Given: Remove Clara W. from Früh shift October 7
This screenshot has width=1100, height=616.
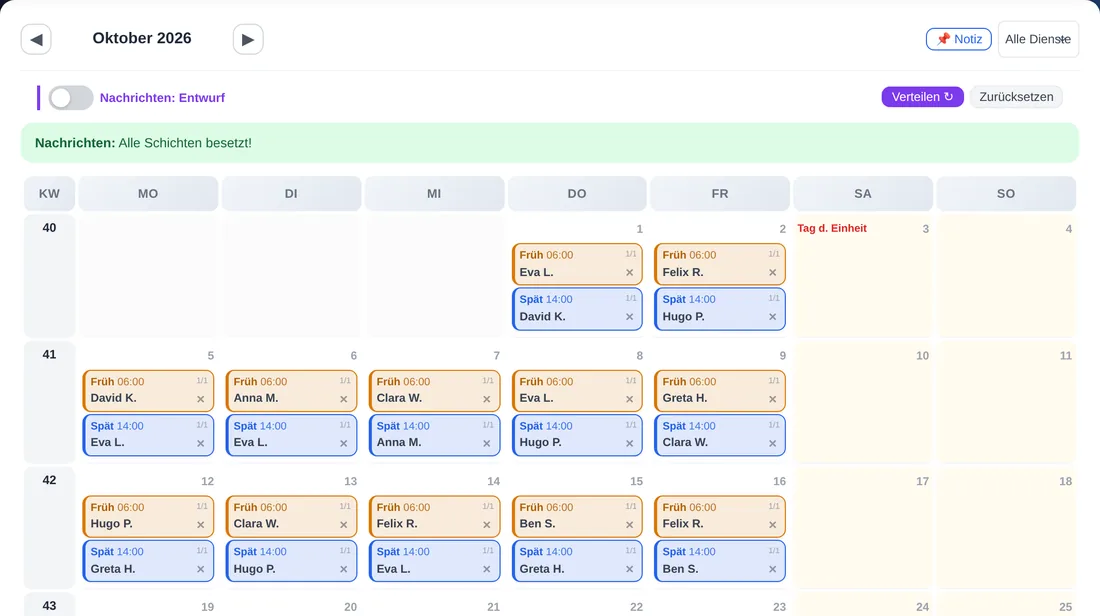Looking at the screenshot, I should 486,399.
